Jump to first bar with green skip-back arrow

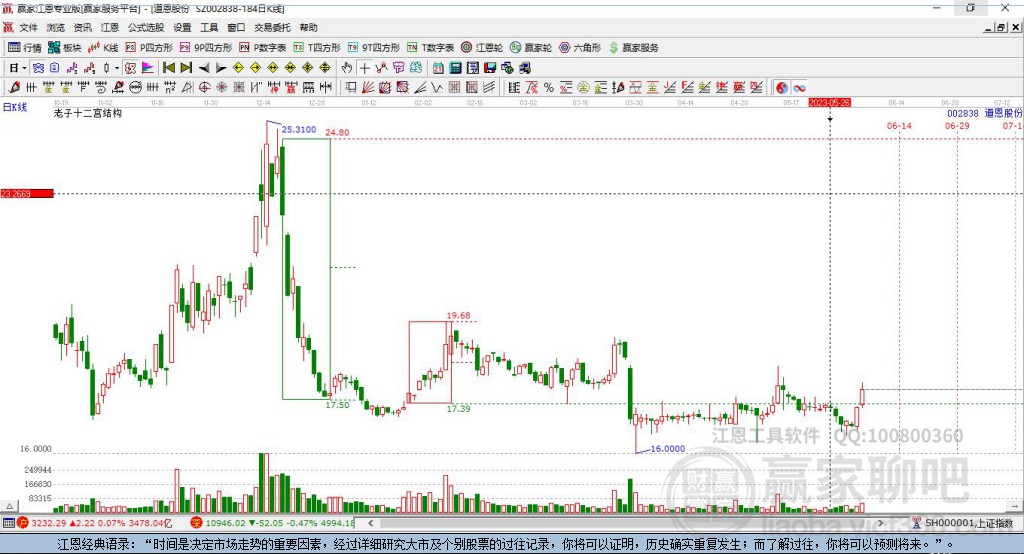pos(168,68)
